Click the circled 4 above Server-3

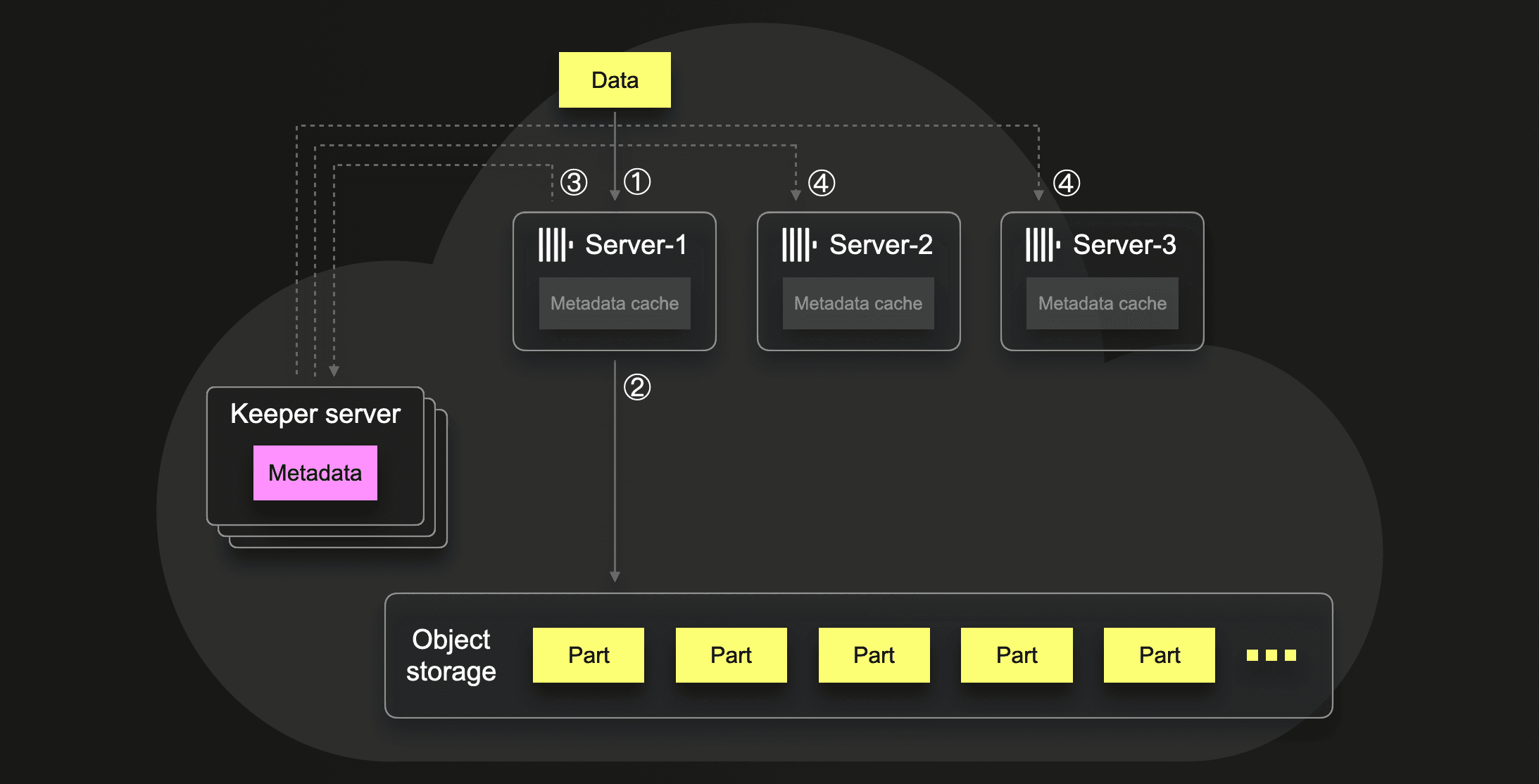(x=1067, y=183)
